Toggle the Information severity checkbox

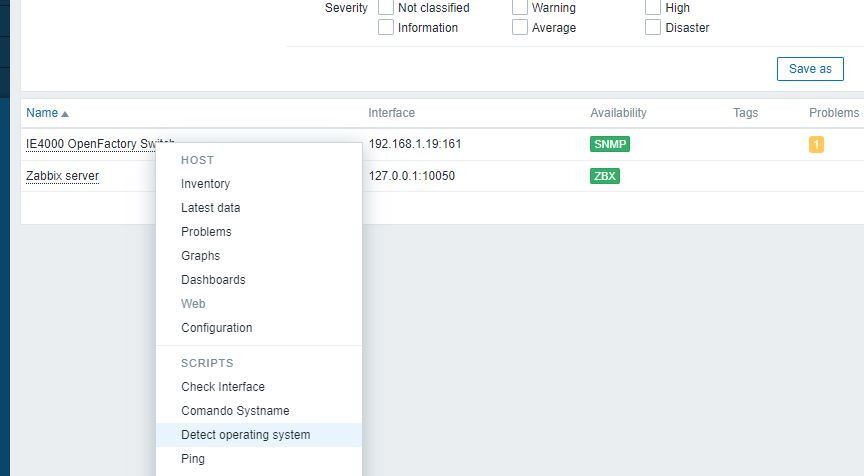tap(386, 28)
